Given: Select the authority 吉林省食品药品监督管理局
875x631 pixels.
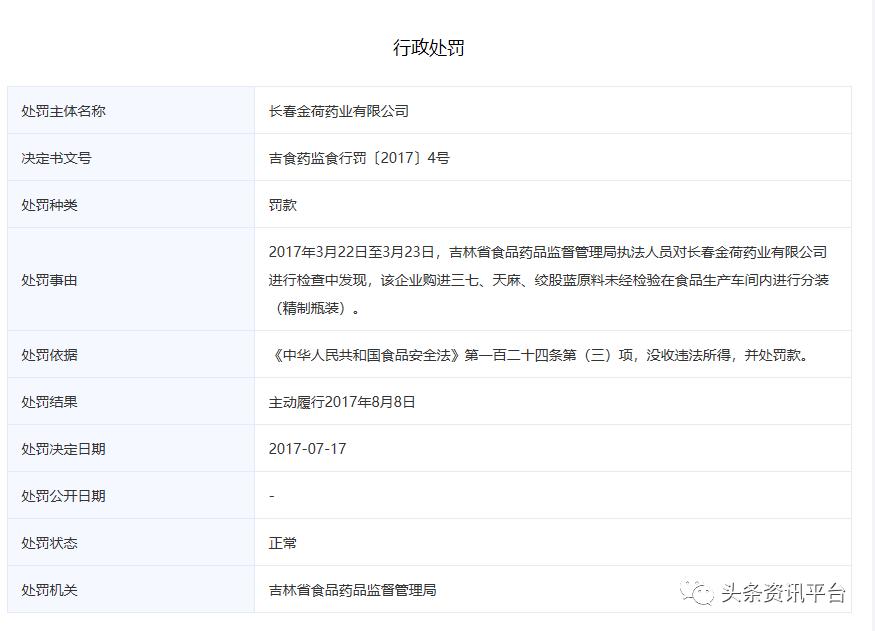Looking at the screenshot, I should pos(353,590).
